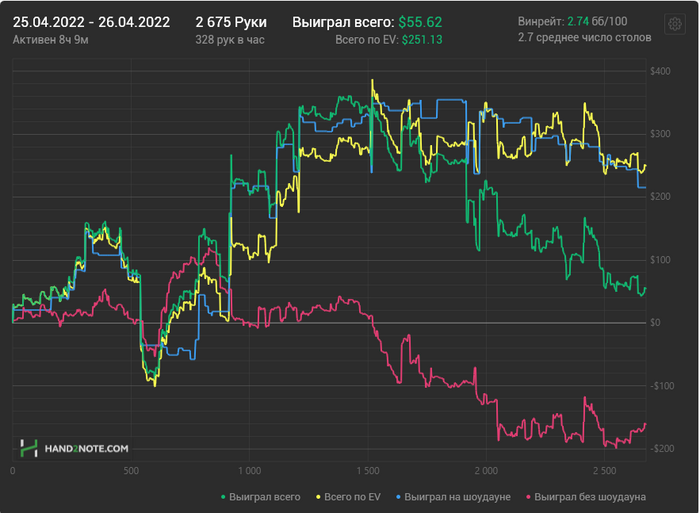
Task: Click the $100 y-axis label
Action: [660, 260]
